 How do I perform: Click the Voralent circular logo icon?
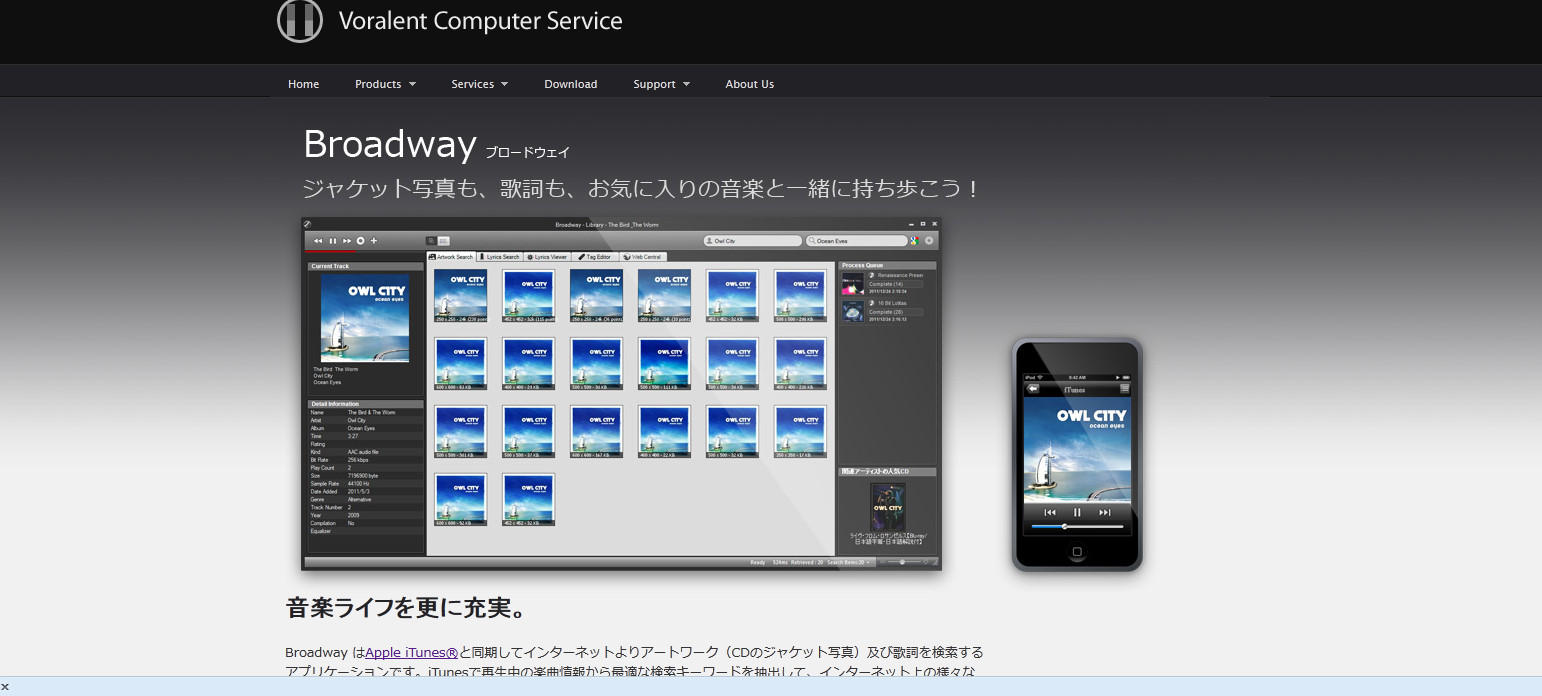click(x=300, y=19)
